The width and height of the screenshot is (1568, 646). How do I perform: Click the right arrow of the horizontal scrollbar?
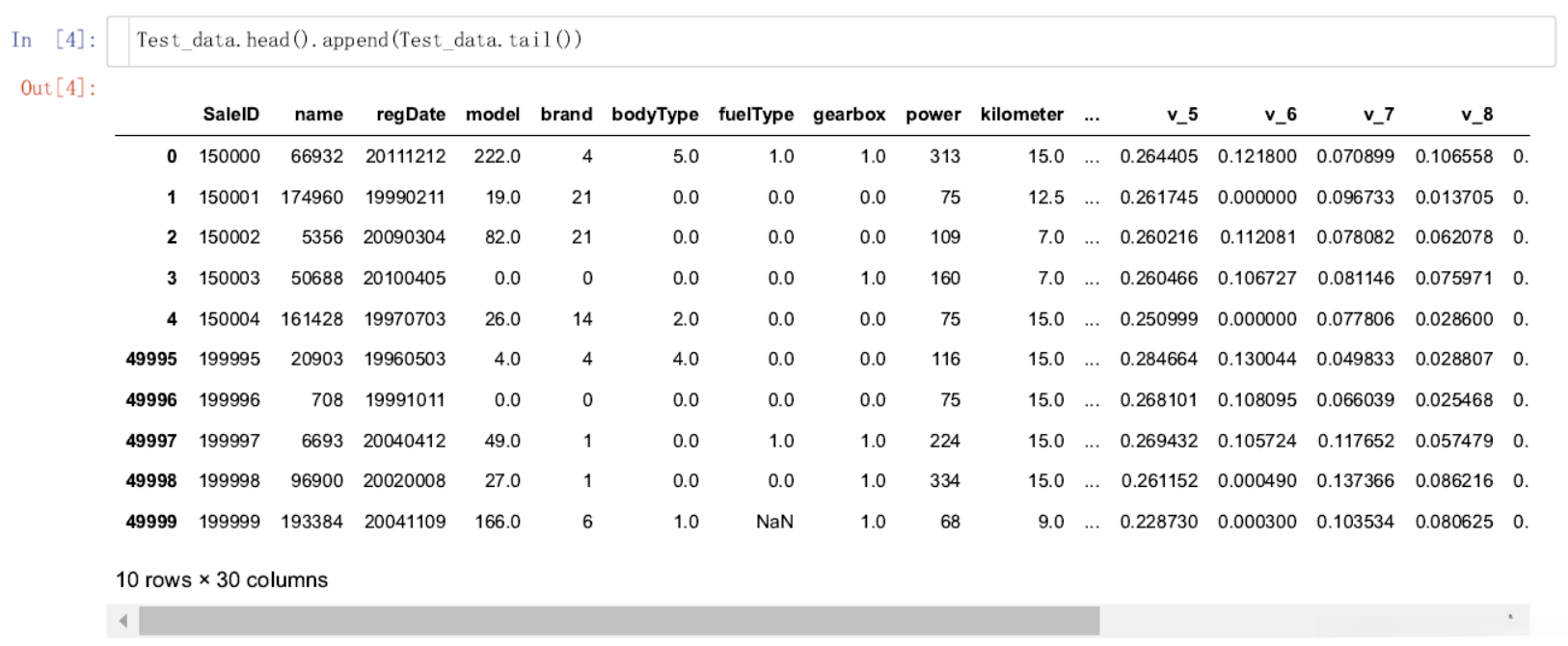[x=1510, y=619]
